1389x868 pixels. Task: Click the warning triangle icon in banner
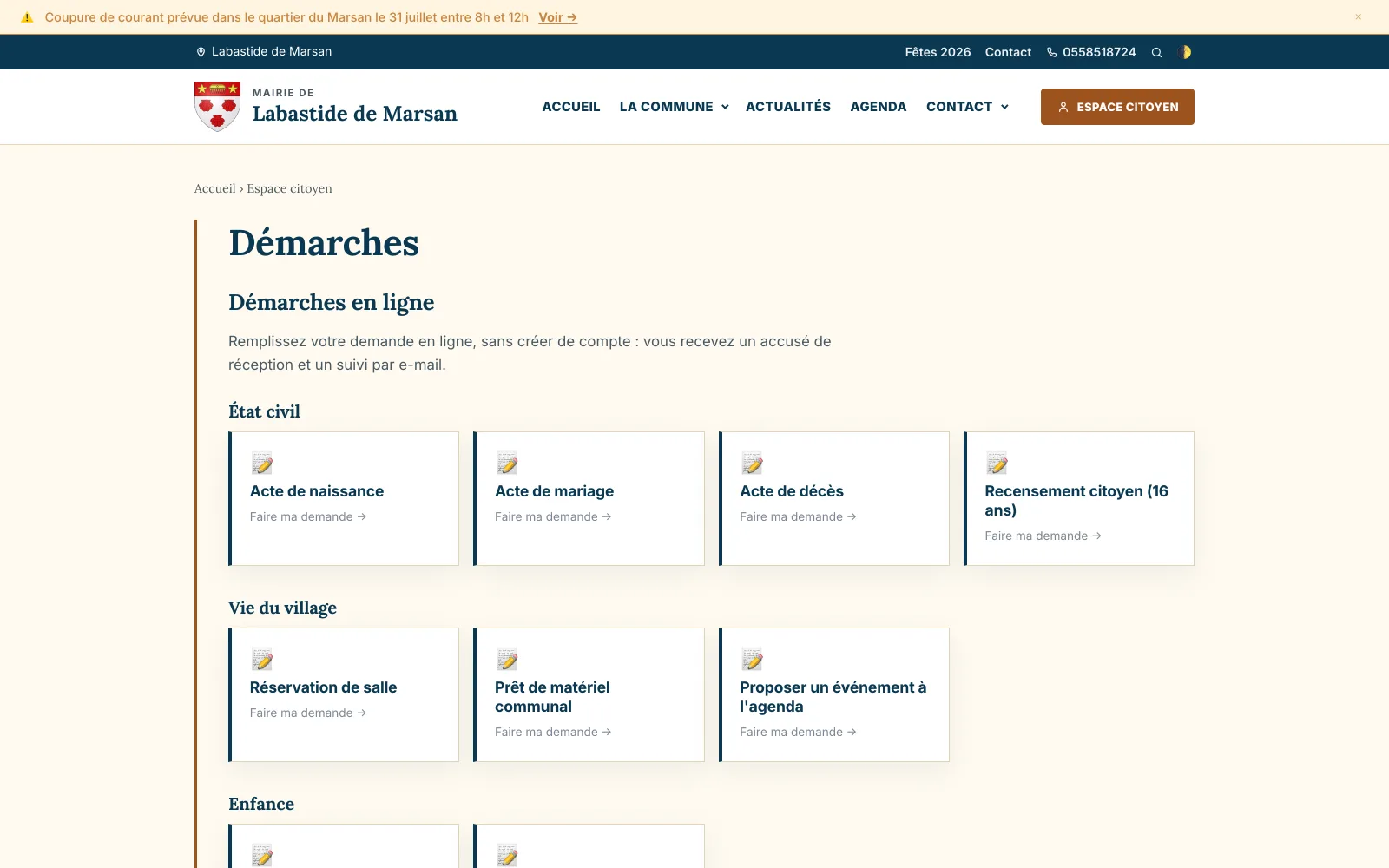(27, 17)
